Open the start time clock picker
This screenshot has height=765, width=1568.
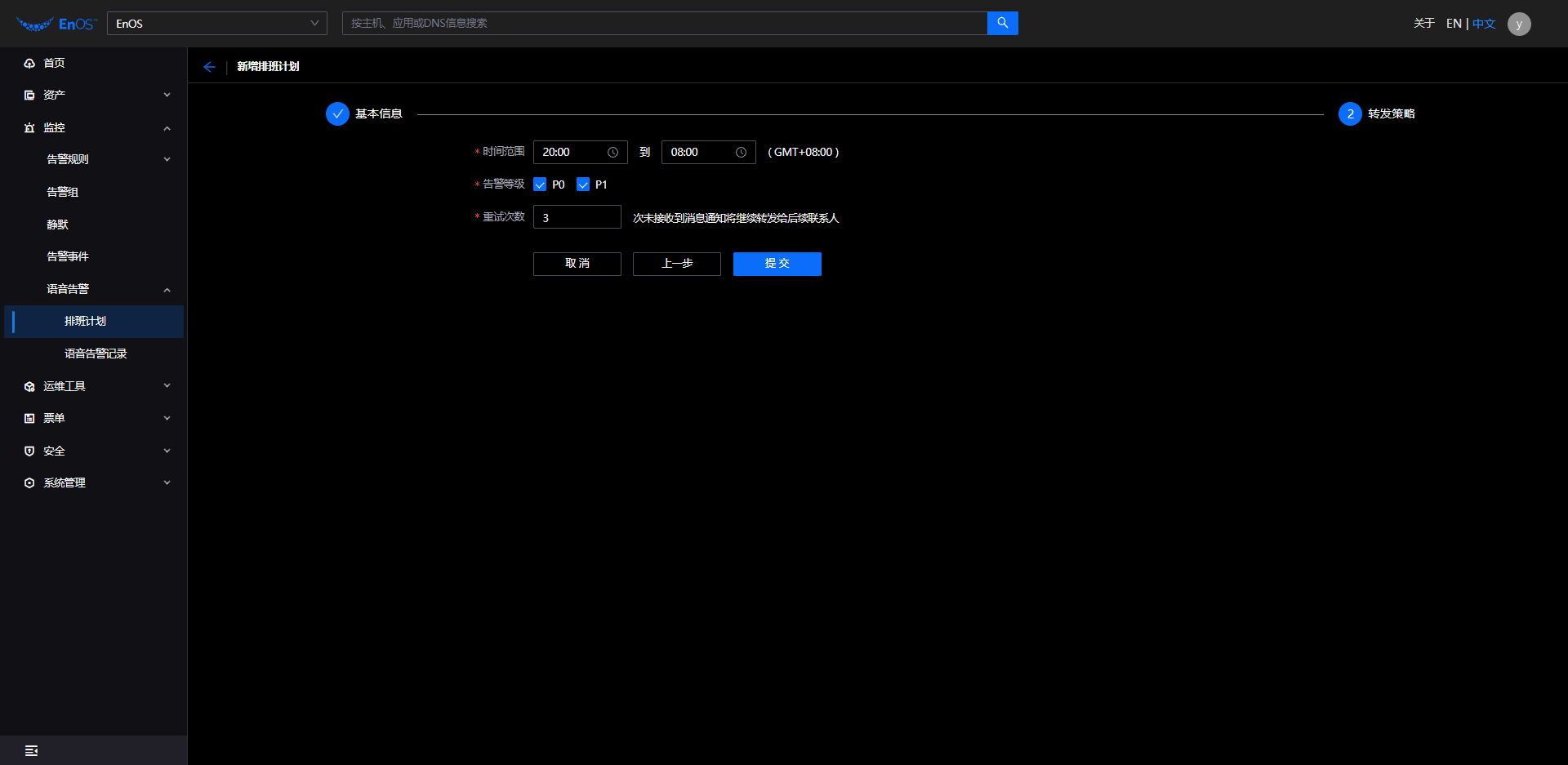coord(612,153)
